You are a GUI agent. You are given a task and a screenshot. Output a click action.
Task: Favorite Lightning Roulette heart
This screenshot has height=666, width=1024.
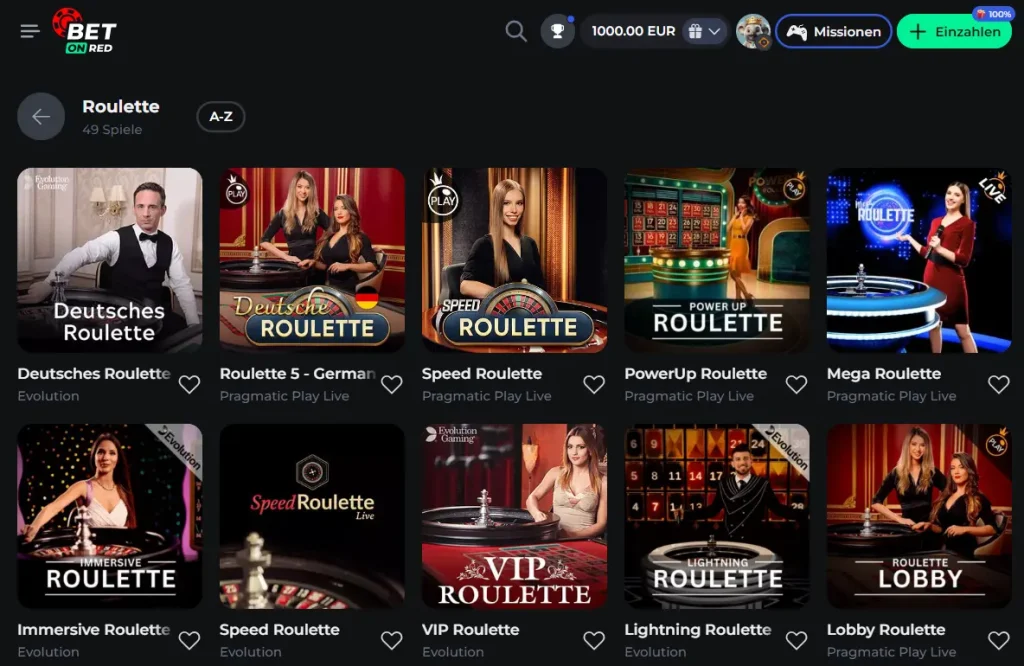click(x=796, y=641)
